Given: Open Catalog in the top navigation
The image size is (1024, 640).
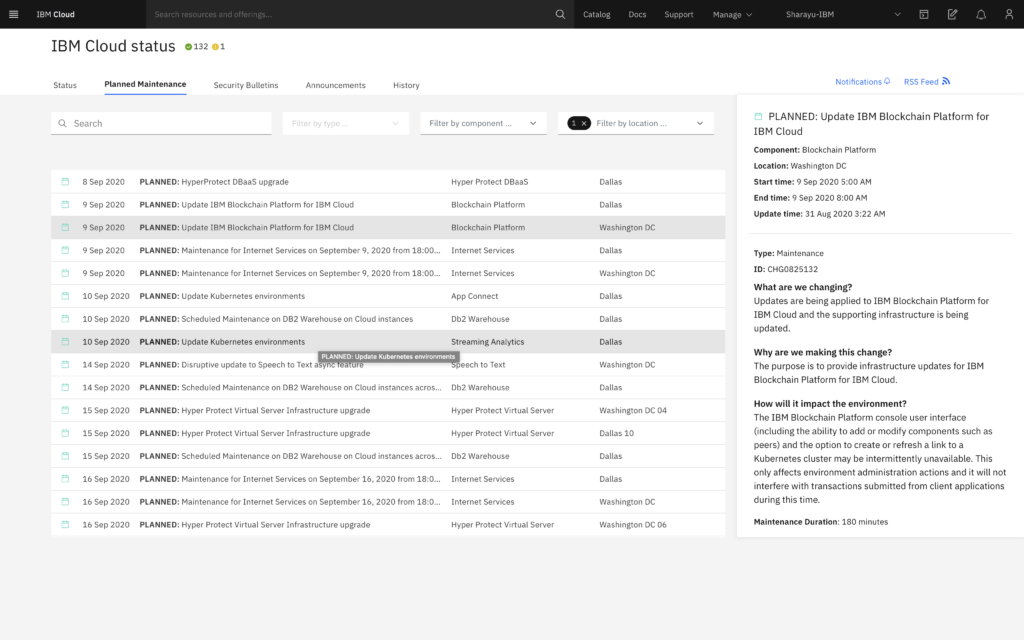Looking at the screenshot, I should [596, 14].
